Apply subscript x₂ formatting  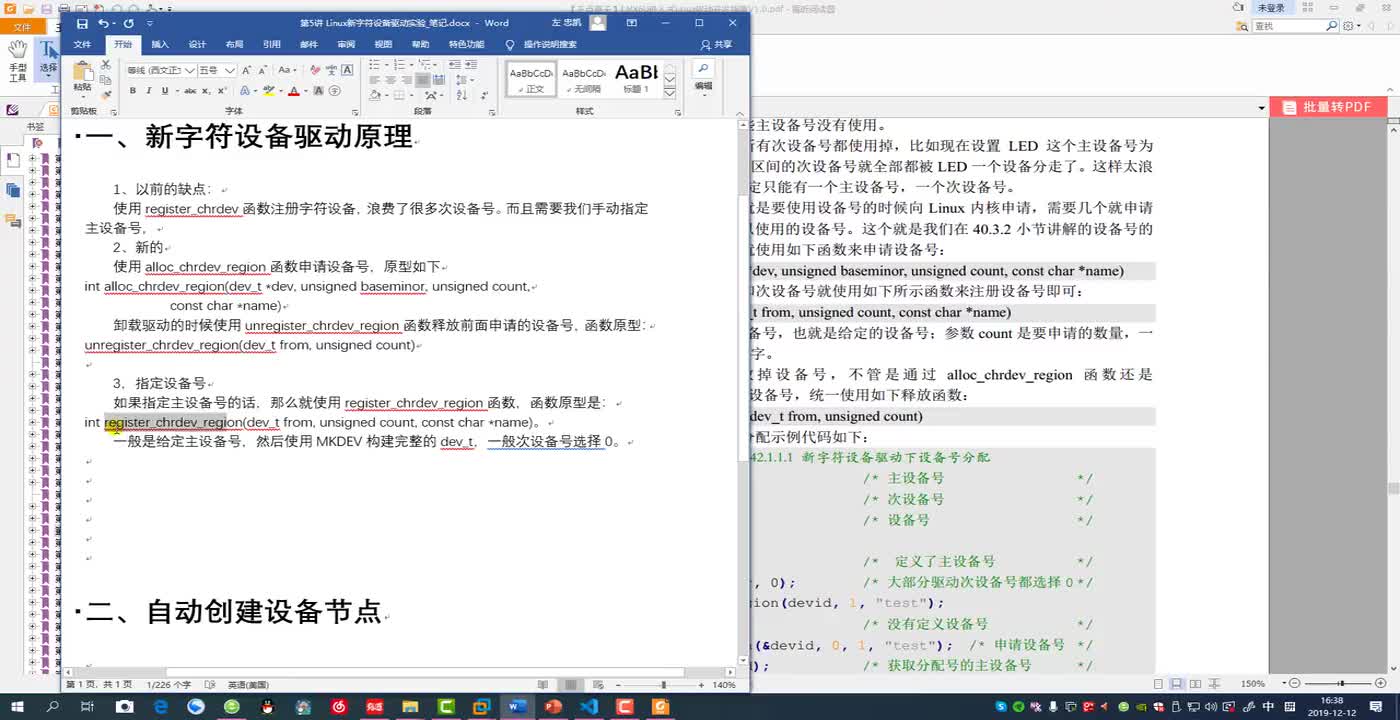(206, 91)
